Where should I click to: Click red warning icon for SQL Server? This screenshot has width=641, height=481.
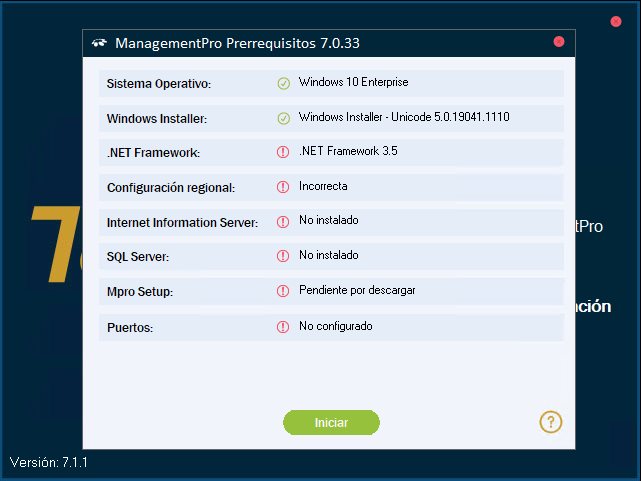pos(282,256)
